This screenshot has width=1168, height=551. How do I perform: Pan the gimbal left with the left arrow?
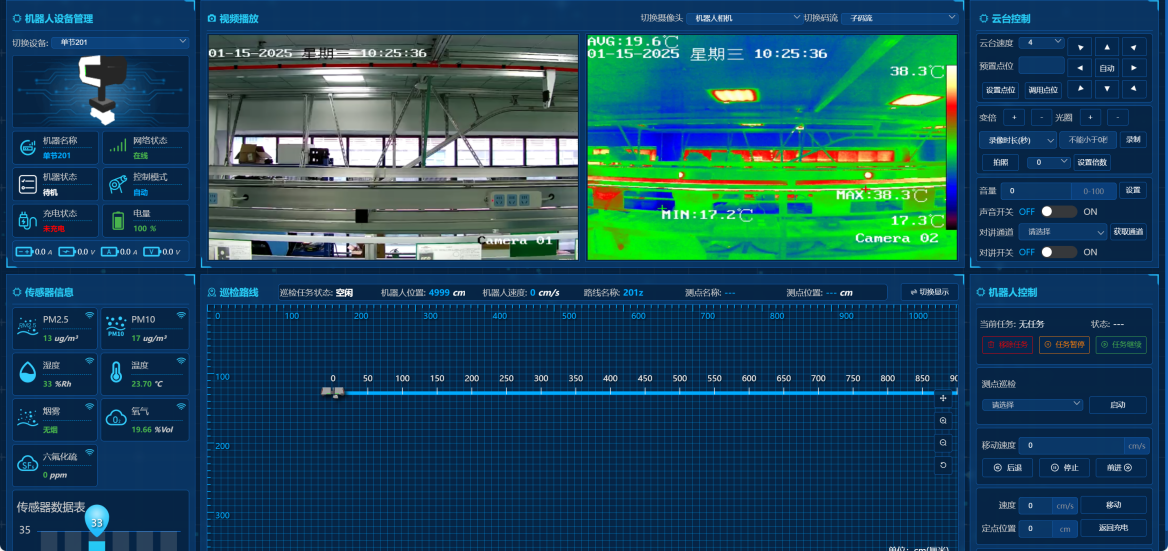pos(1079,69)
